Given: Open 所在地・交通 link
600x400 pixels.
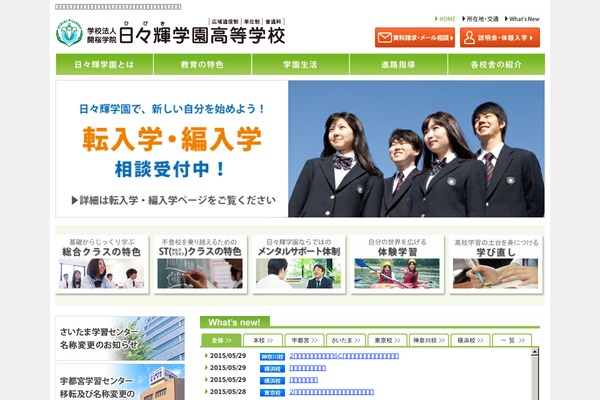Looking at the screenshot, I should [480, 19].
